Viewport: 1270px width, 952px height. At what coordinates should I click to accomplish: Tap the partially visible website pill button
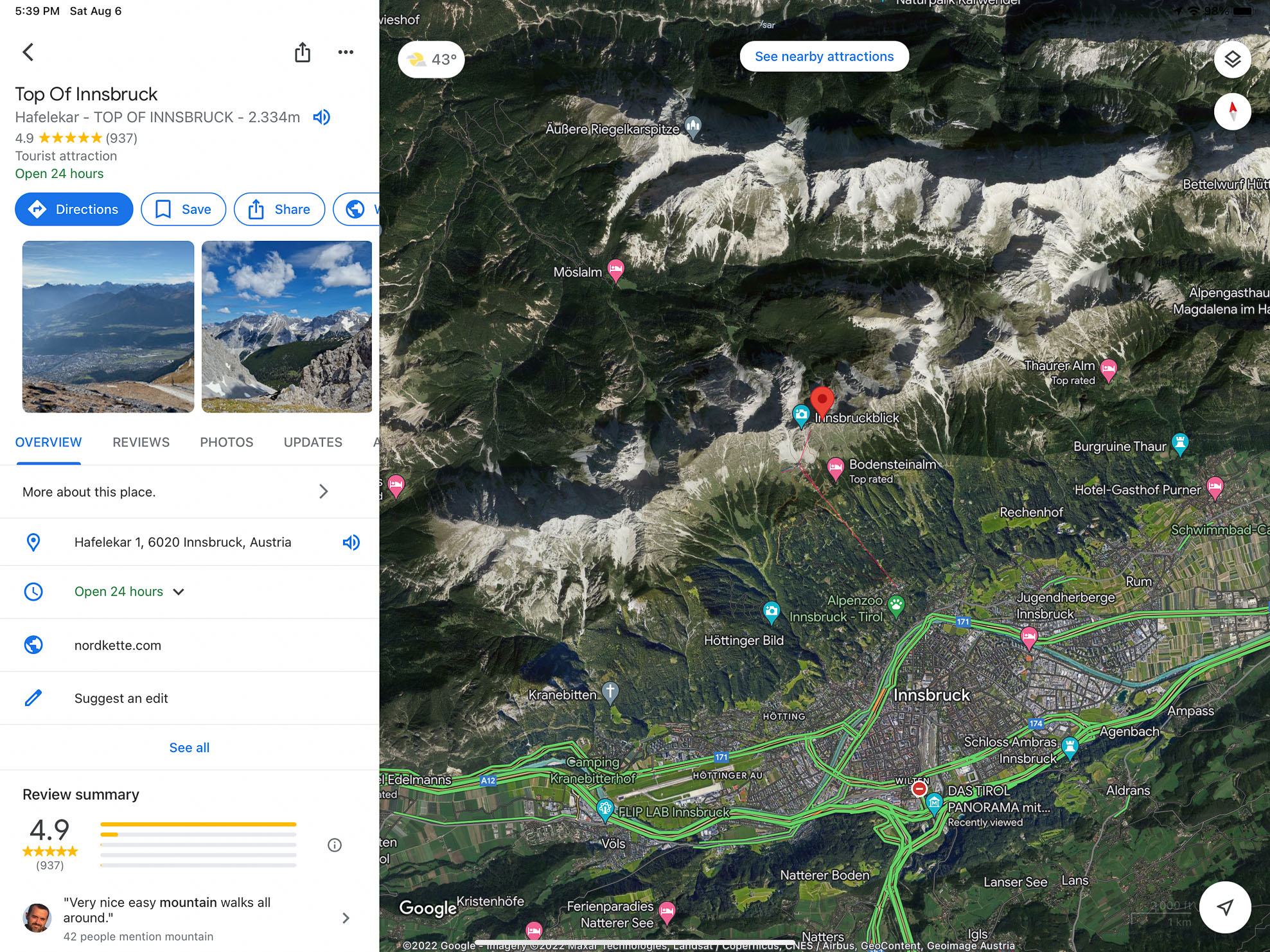tap(357, 209)
